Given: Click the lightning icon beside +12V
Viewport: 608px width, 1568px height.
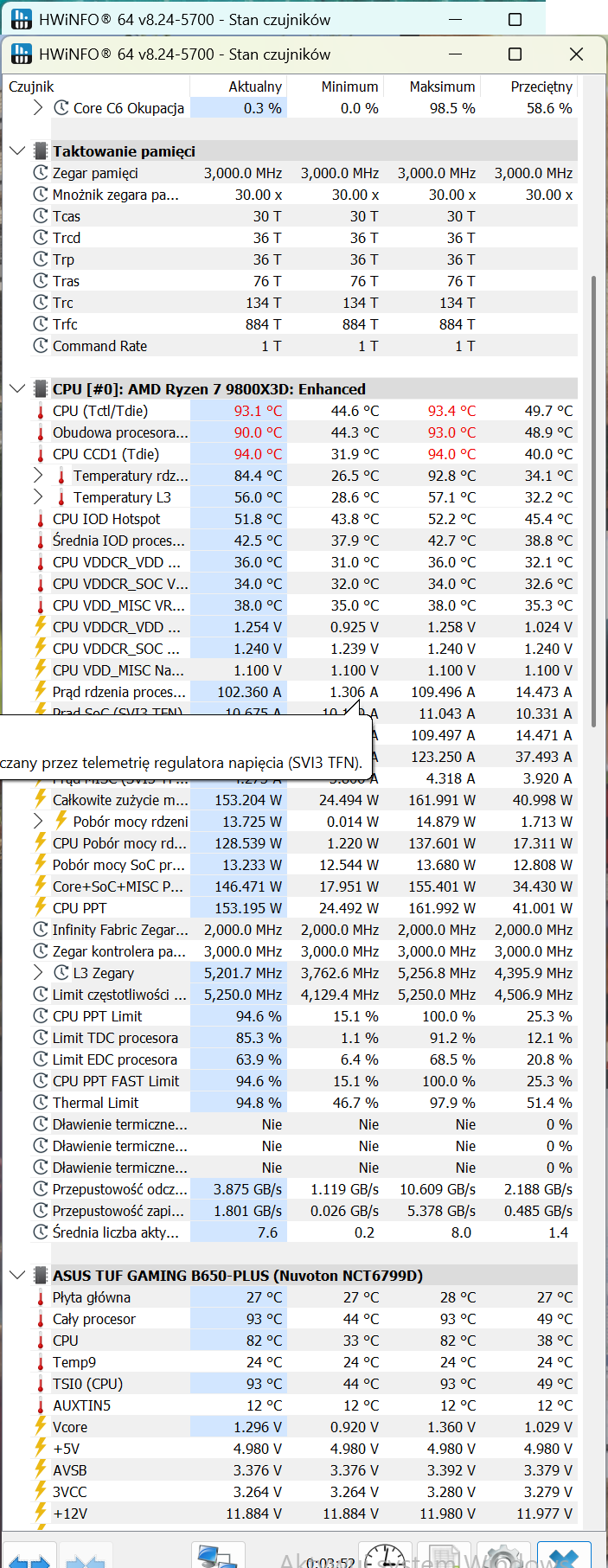Looking at the screenshot, I should (x=40, y=1514).
